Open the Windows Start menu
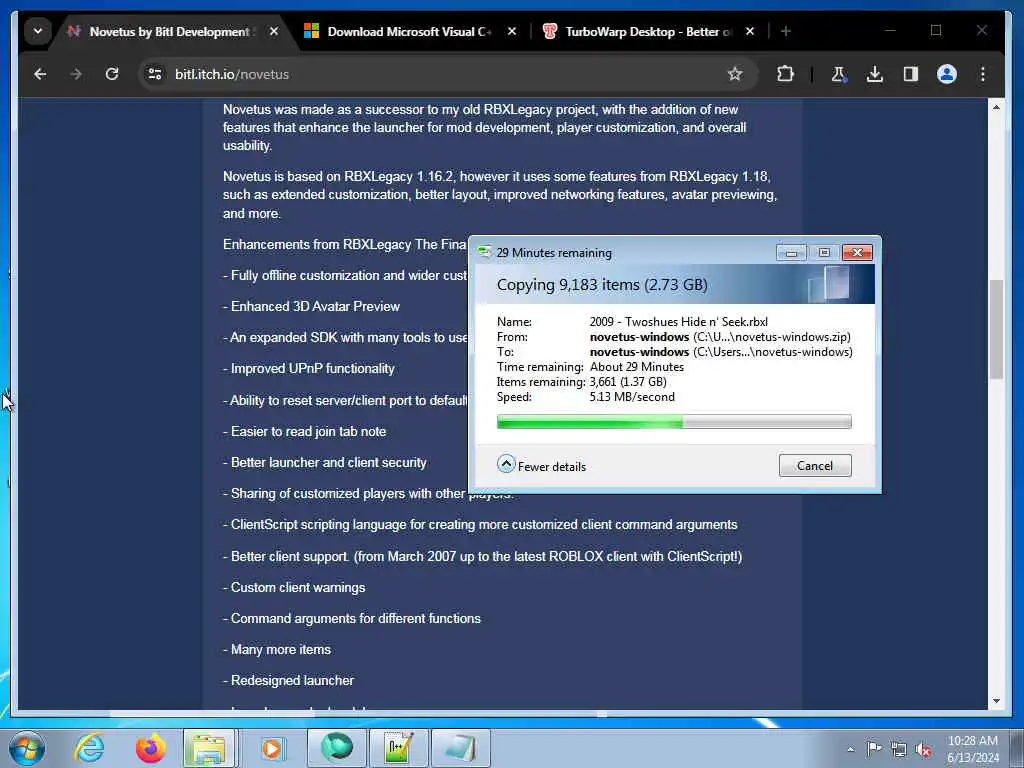 click(27, 748)
